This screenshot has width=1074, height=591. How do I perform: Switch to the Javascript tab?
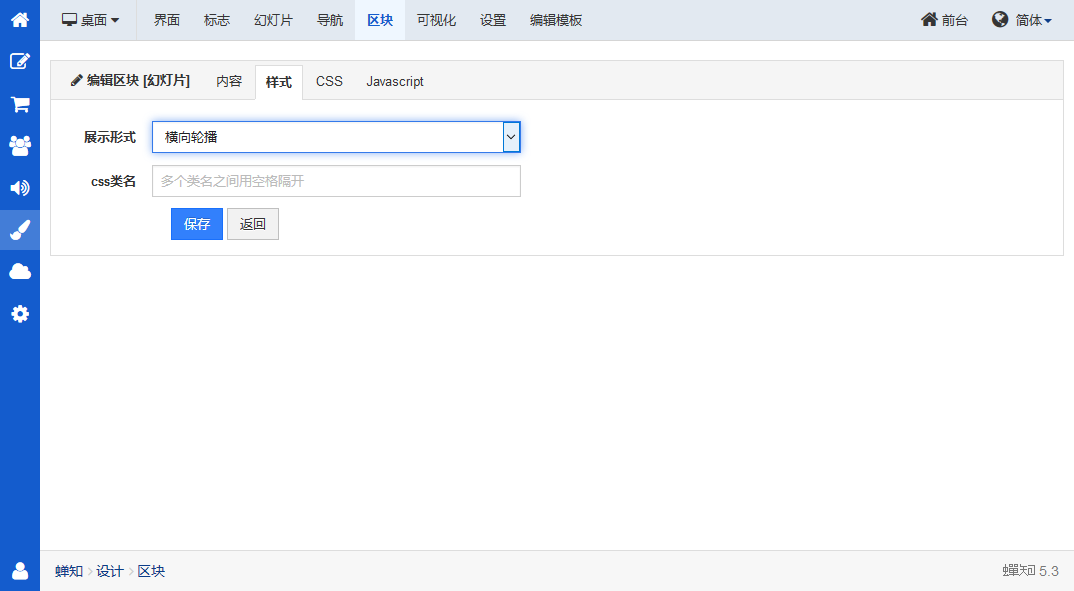click(394, 82)
